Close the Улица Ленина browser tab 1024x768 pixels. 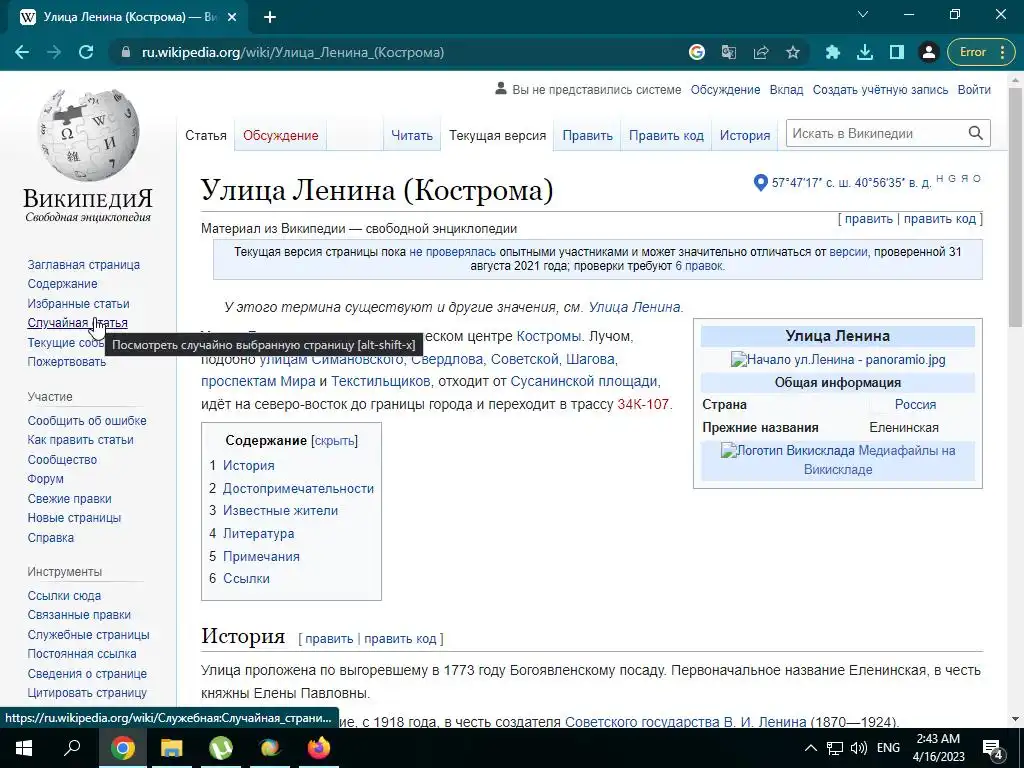(x=232, y=18)
